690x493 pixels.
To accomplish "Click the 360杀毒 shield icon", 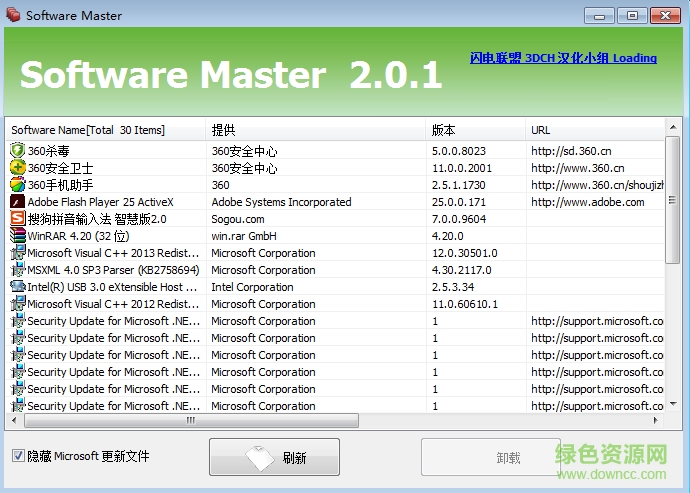I will [17, 151].
